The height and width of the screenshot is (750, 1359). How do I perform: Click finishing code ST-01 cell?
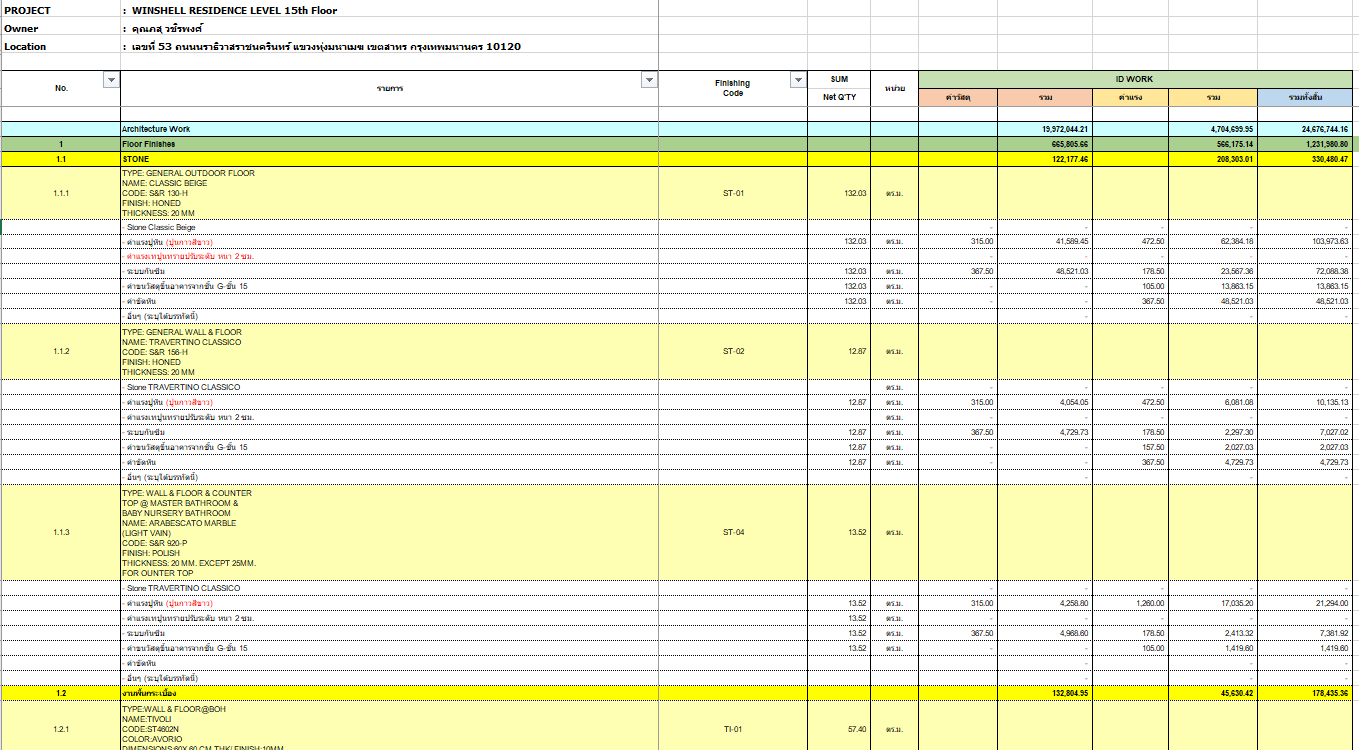[733, 193]
